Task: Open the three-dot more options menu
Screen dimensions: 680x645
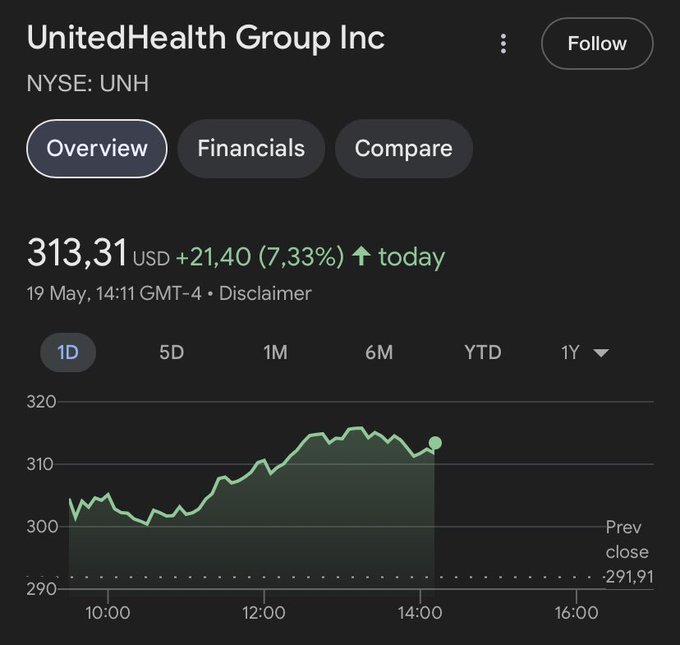Action: pos(503,44)
